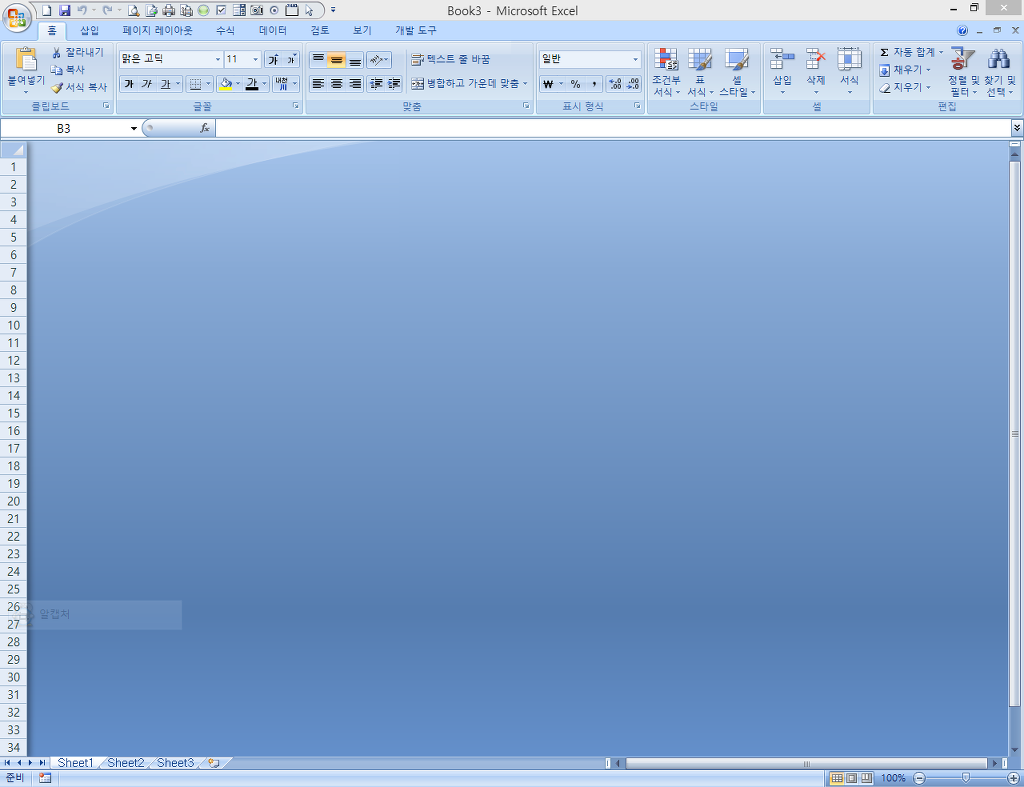
Task: Click the Help question mark icon
Action: click(x=963, y=30)
